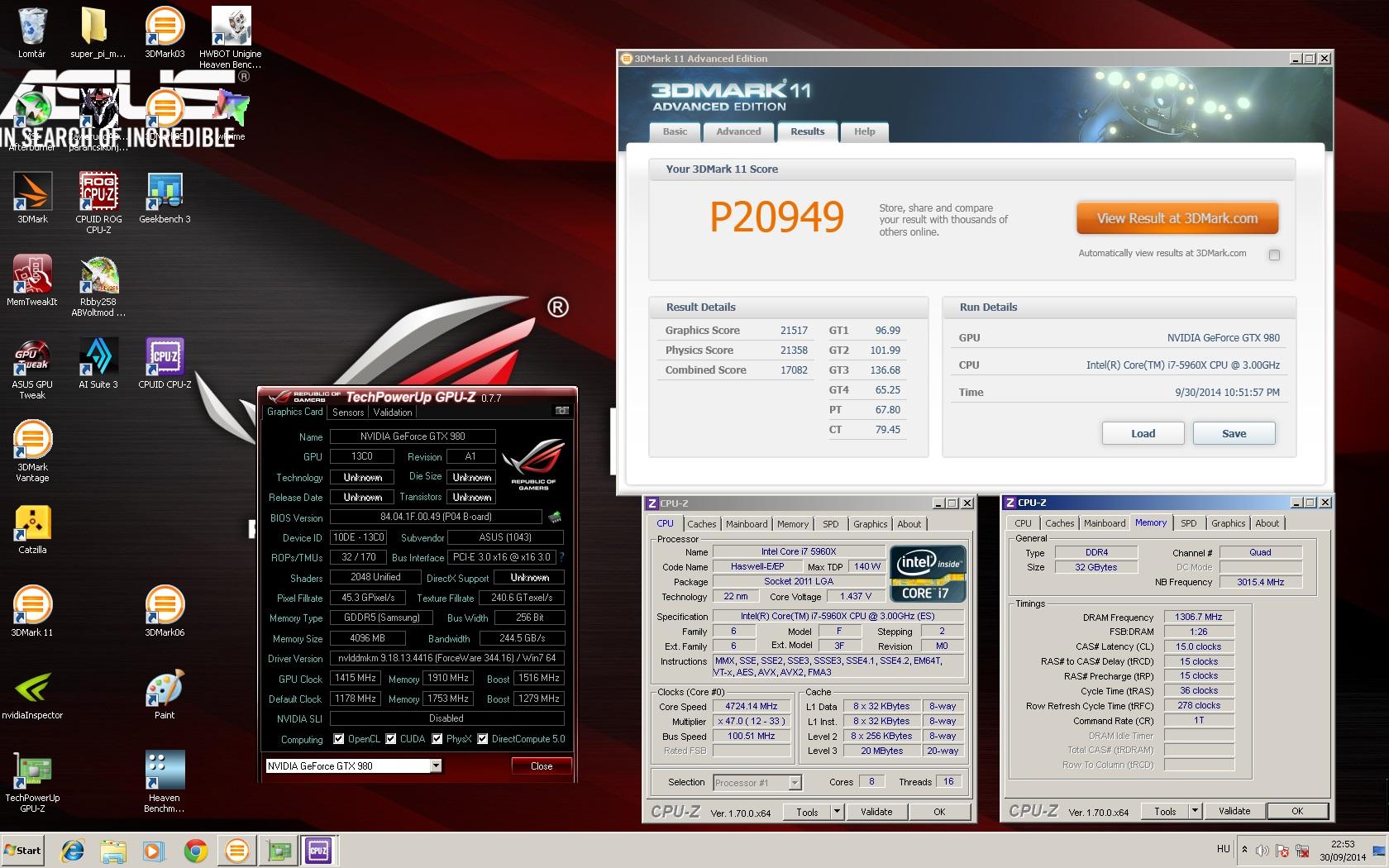Switch to Advanced tab in 3DMark 11

tap(738, 132)
